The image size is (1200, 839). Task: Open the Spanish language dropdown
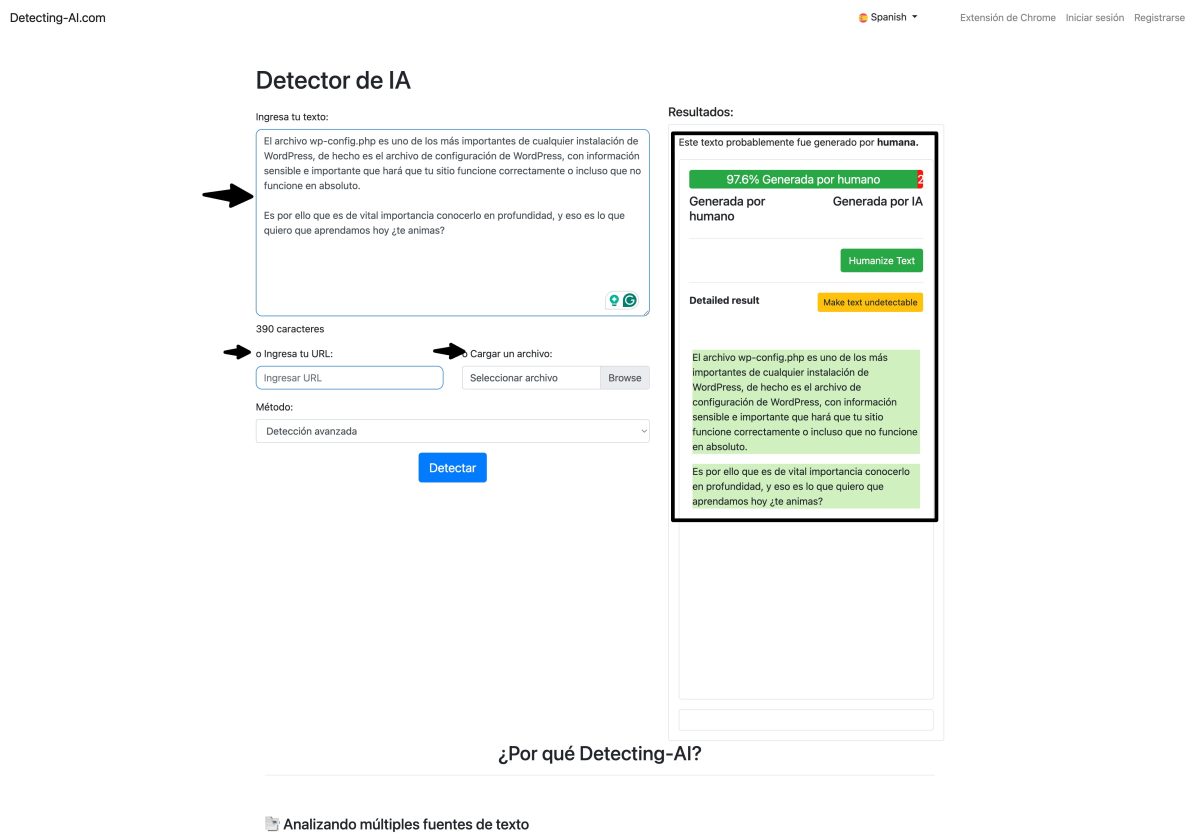(x=888, y=17)
